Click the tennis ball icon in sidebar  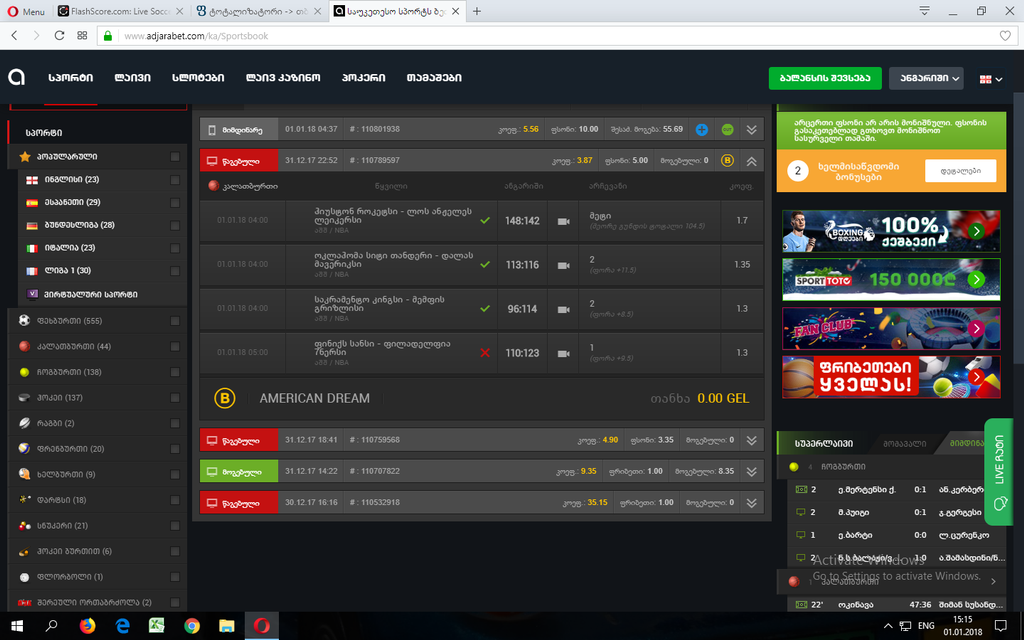coord(24,372)
